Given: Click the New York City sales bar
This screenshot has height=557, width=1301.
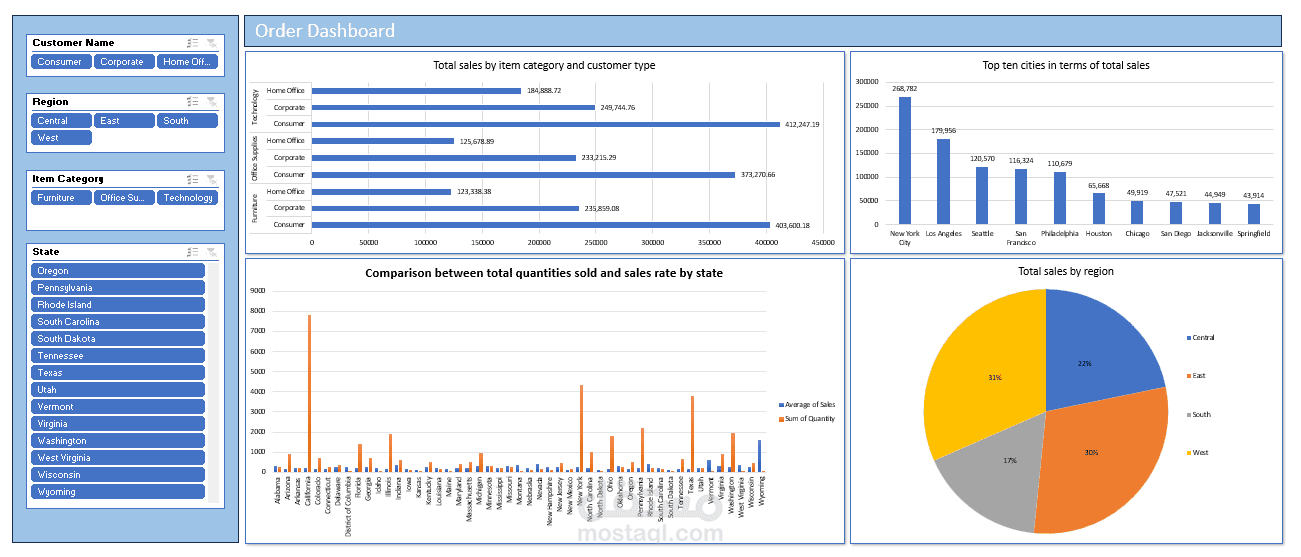Looking at the screenshot, I should pos(905,160).
